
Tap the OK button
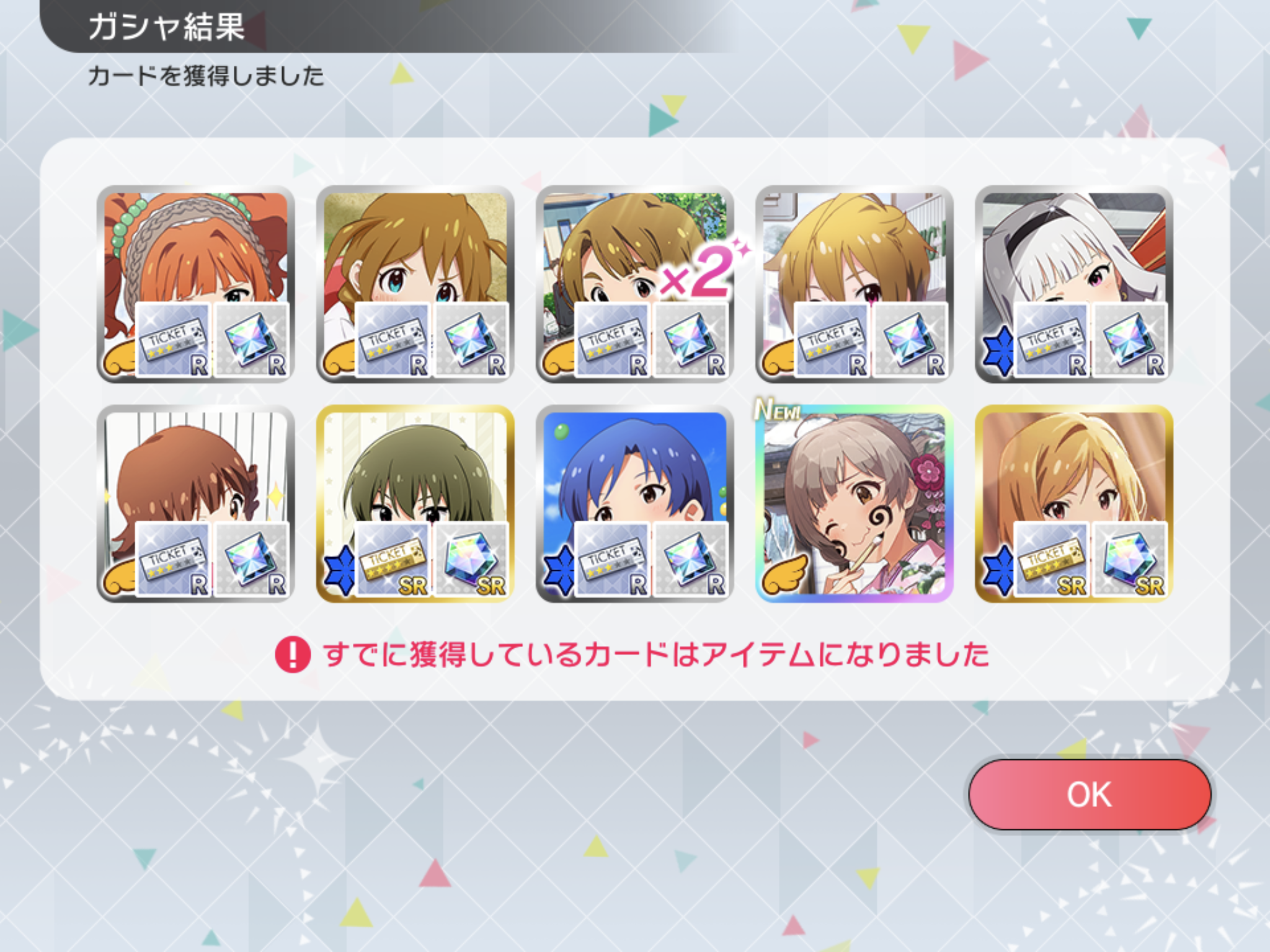click(x=1090, y=794)
